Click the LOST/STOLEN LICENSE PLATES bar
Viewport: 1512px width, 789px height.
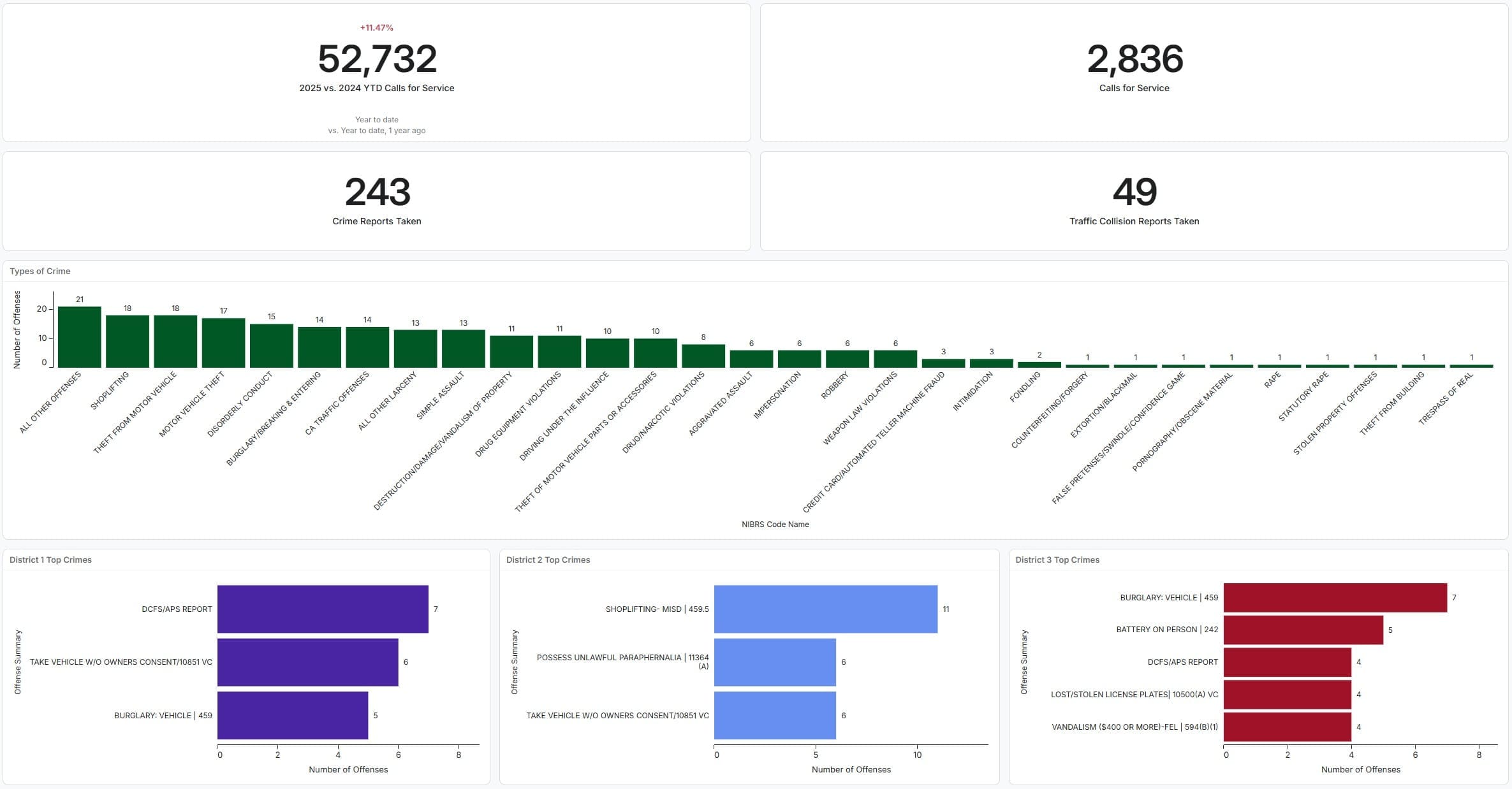coord(1286,694)
